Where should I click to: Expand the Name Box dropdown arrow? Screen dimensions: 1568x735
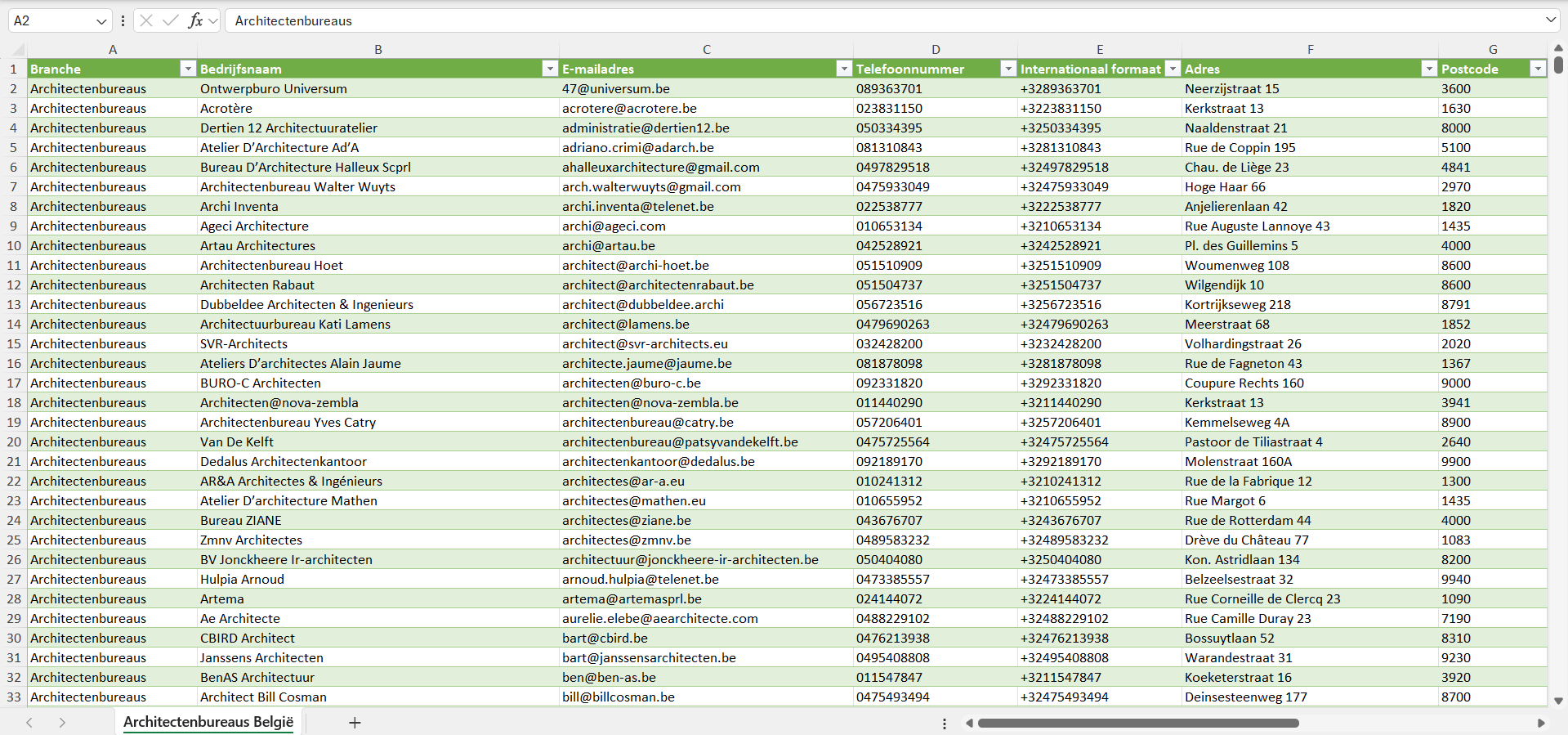(101, 21)
